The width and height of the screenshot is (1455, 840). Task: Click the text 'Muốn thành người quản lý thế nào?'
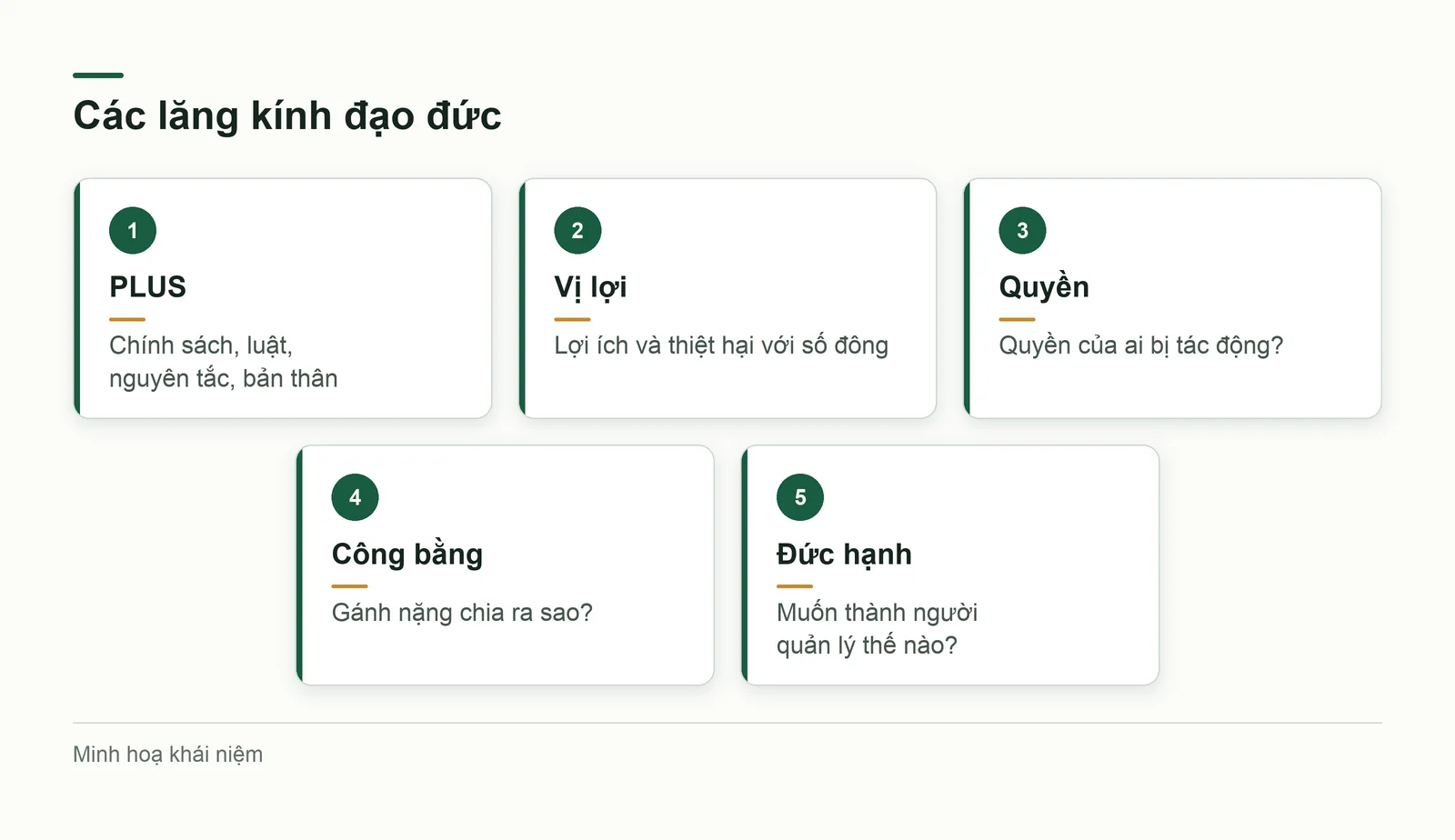click(878, 629)
